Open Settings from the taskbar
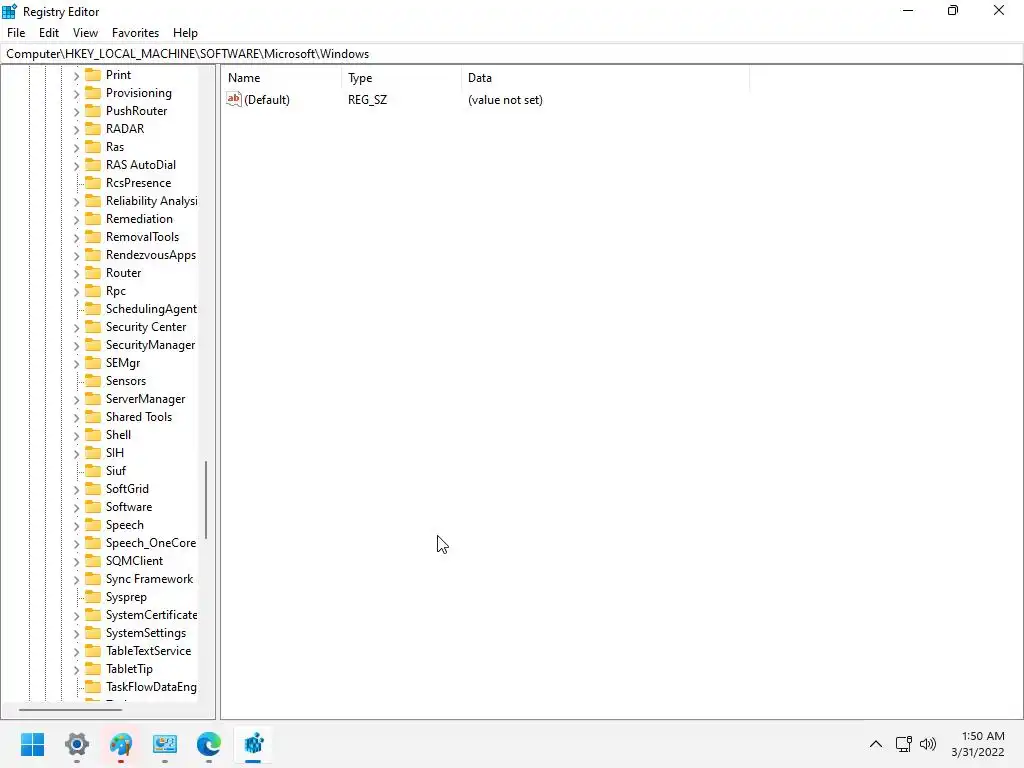Image resolution: width=1024 pixels, height=768 pixels. pyautogui.click(x=76, y=744)
